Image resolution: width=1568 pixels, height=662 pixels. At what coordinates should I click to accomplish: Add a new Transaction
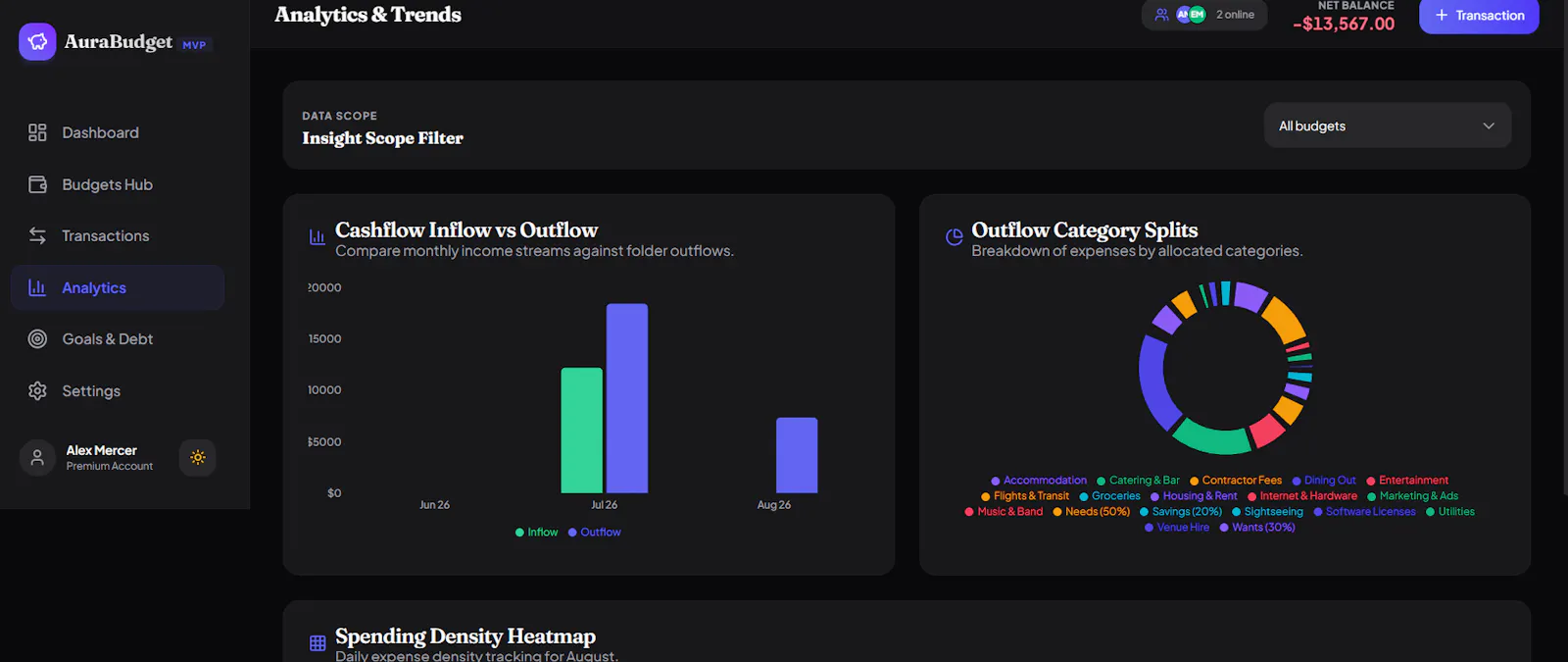[x=1479, y=15]
